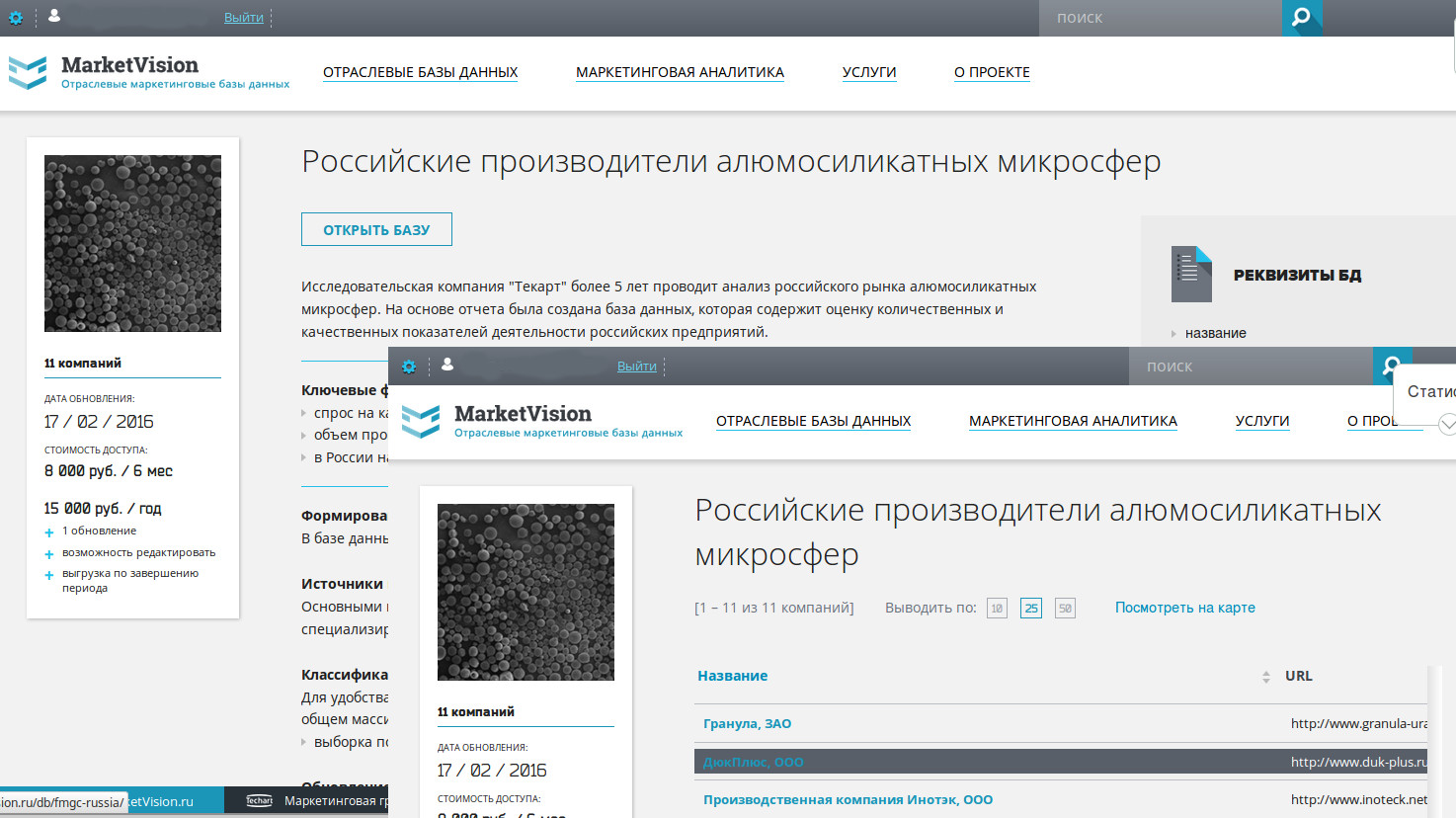Click "выгрузка по завершению периода" text
The image size is (1456, 818).
click(x=130, y=581)
